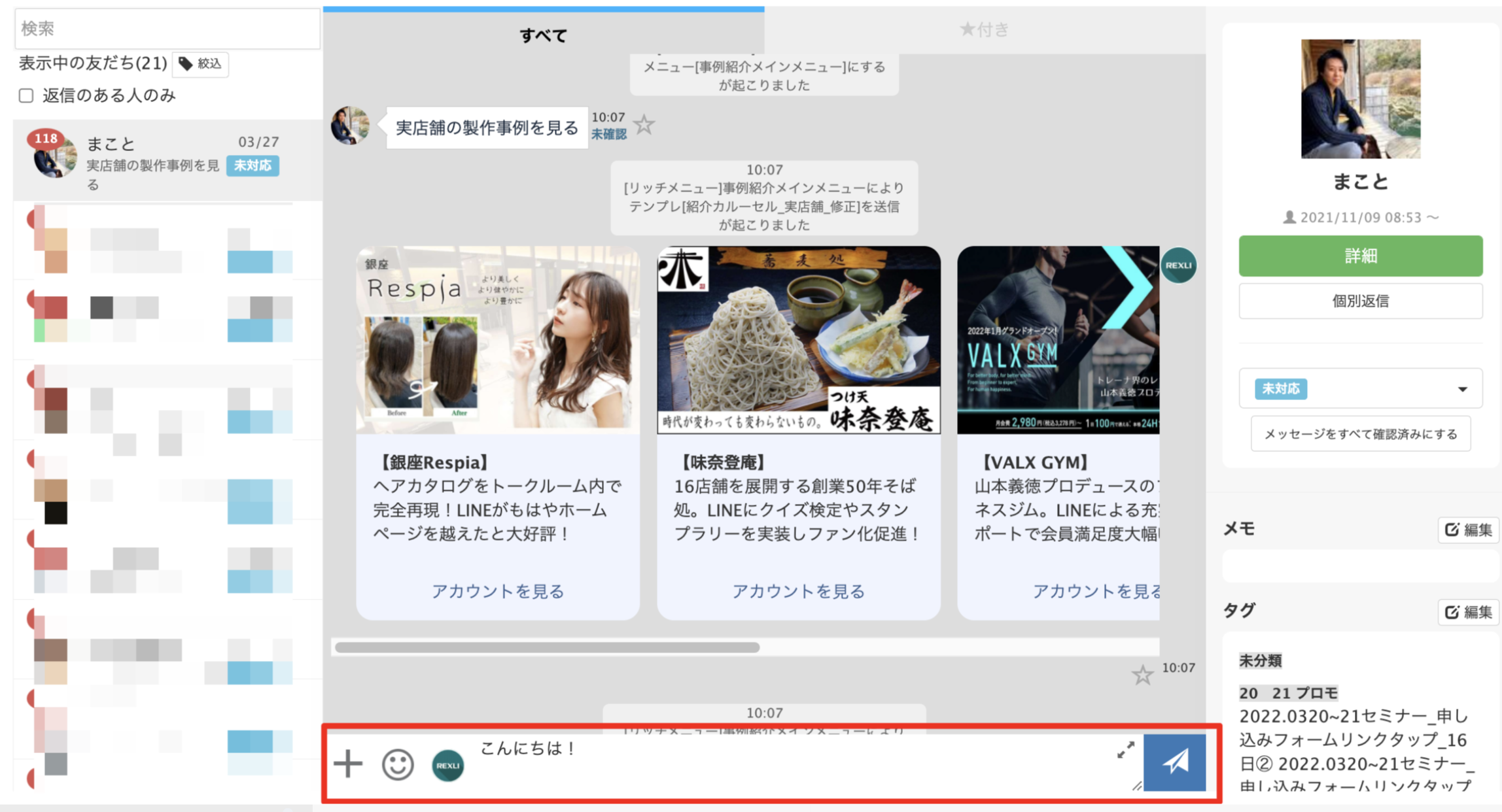This screenshot has height=812, width=1502.
Task: Click the resize handle of message box
Action: coord(1136,785)
